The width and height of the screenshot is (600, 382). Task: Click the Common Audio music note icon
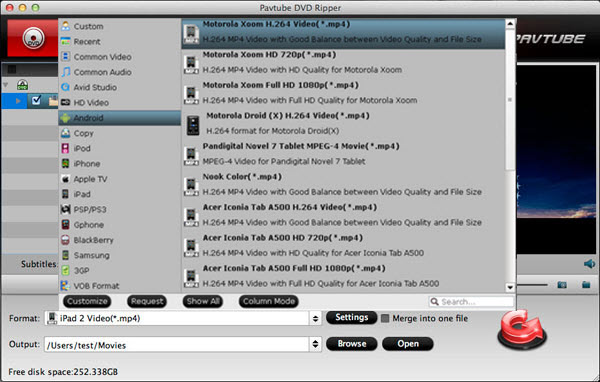[66, 72]
